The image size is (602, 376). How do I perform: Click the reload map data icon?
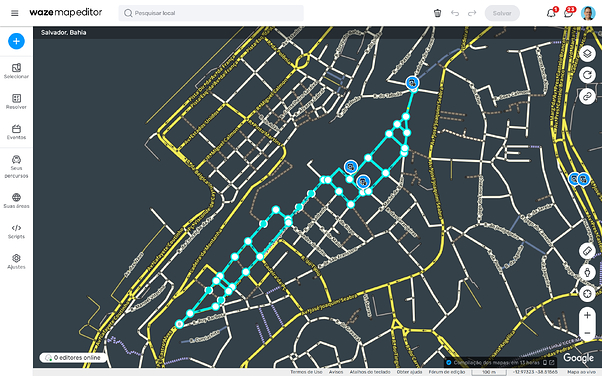click(x=587, y=75)
